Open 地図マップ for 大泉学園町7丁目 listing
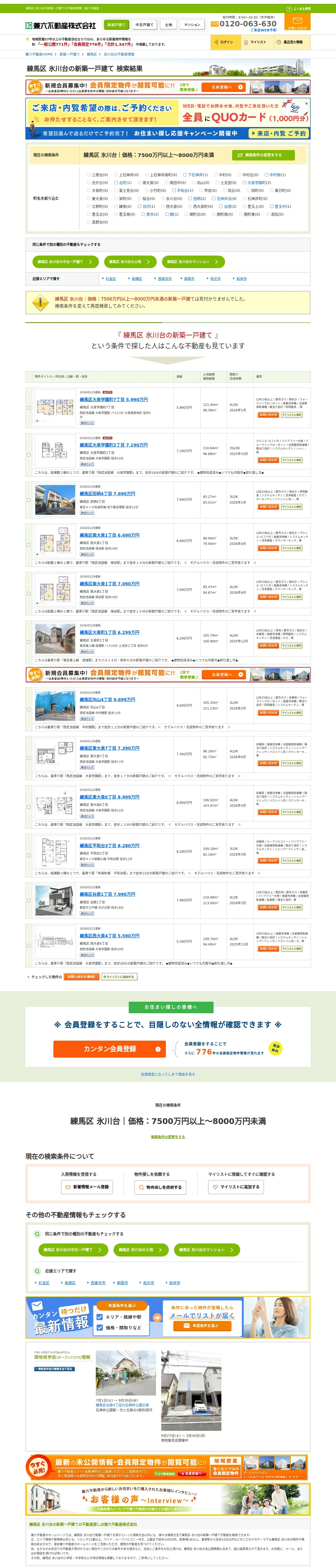336x1568 pixels. pyautogui.click(x=87, y=423)
